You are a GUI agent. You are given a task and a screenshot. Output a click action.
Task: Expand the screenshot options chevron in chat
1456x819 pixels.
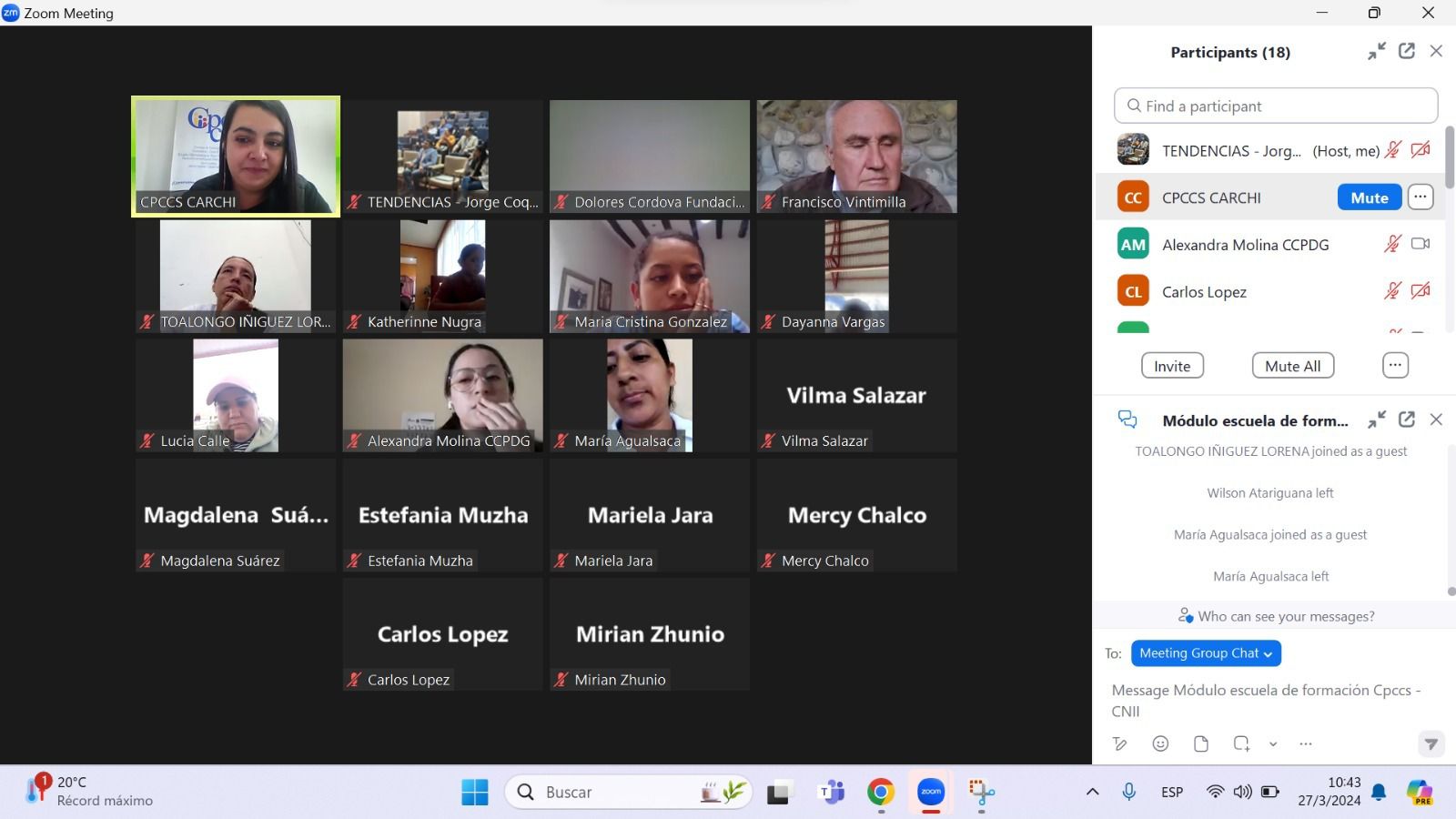point(1273,743)
